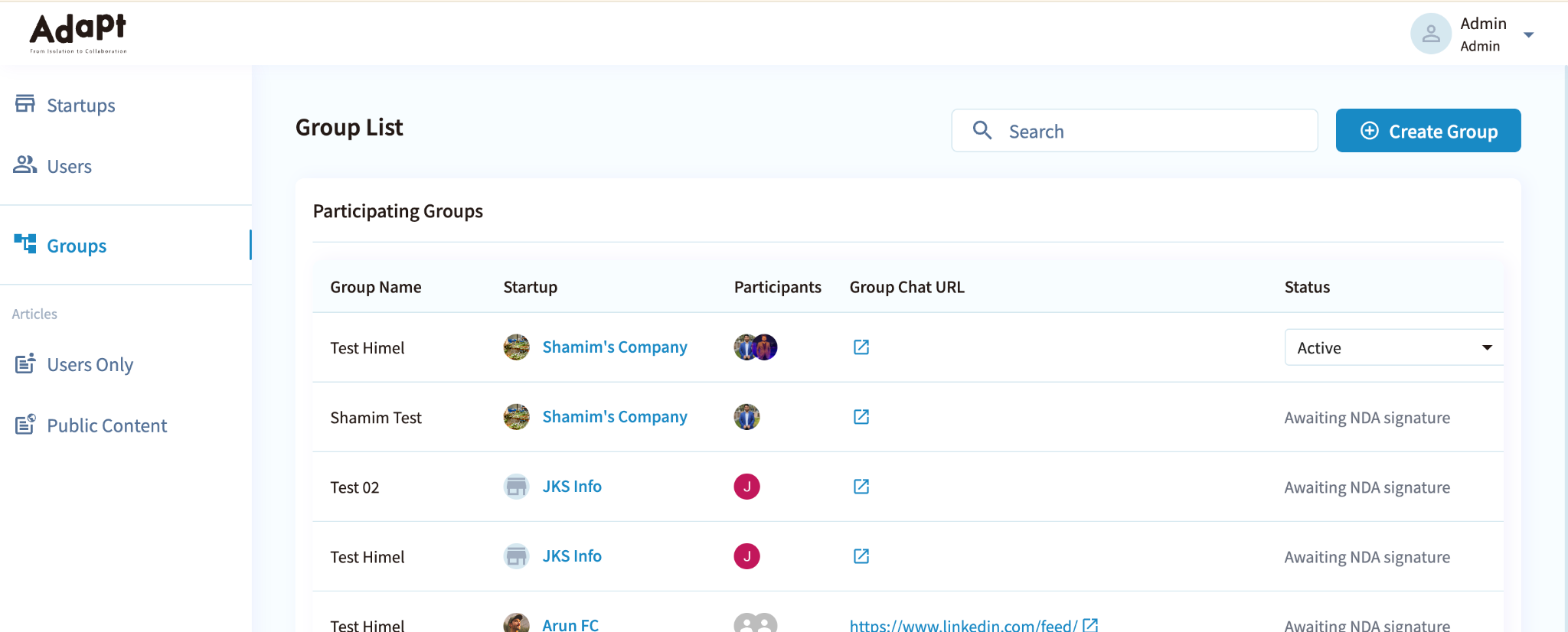
Task: Open group chat link icon for Test 02
Action: tap(861, 487)
